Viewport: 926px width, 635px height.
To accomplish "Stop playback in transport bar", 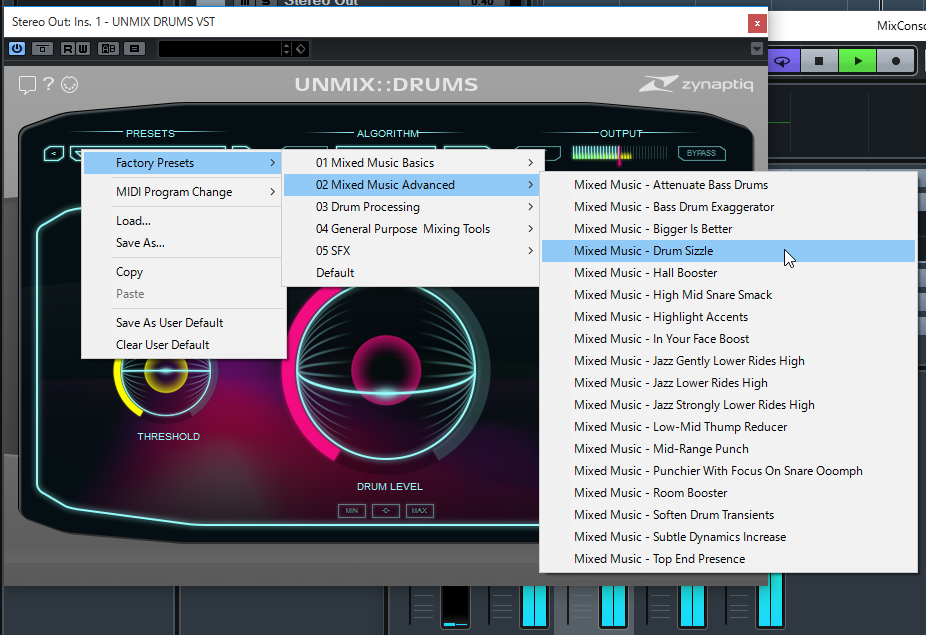I will click(x=819, y=61).
